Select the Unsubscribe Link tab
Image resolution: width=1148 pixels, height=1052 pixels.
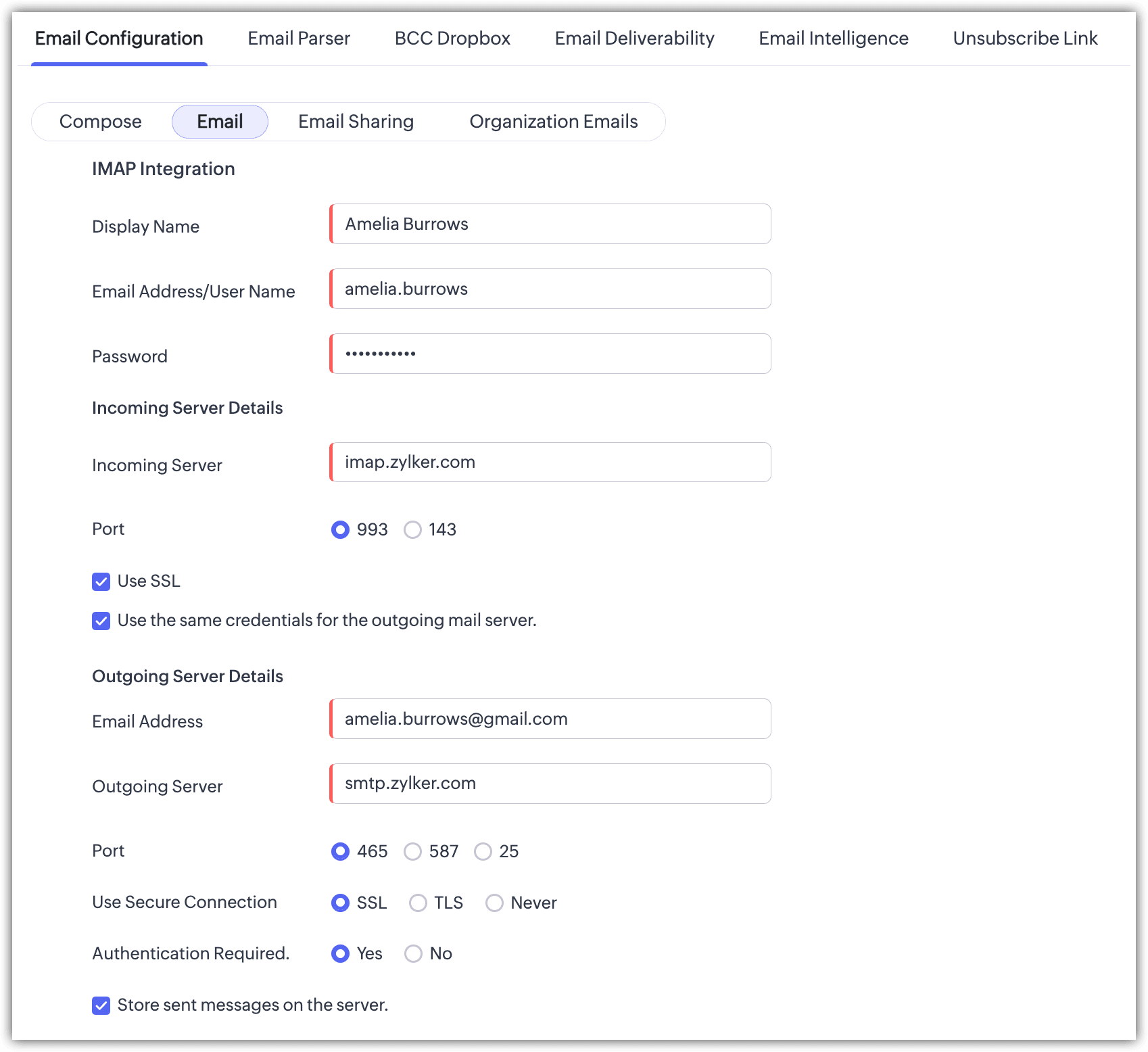1024,39
